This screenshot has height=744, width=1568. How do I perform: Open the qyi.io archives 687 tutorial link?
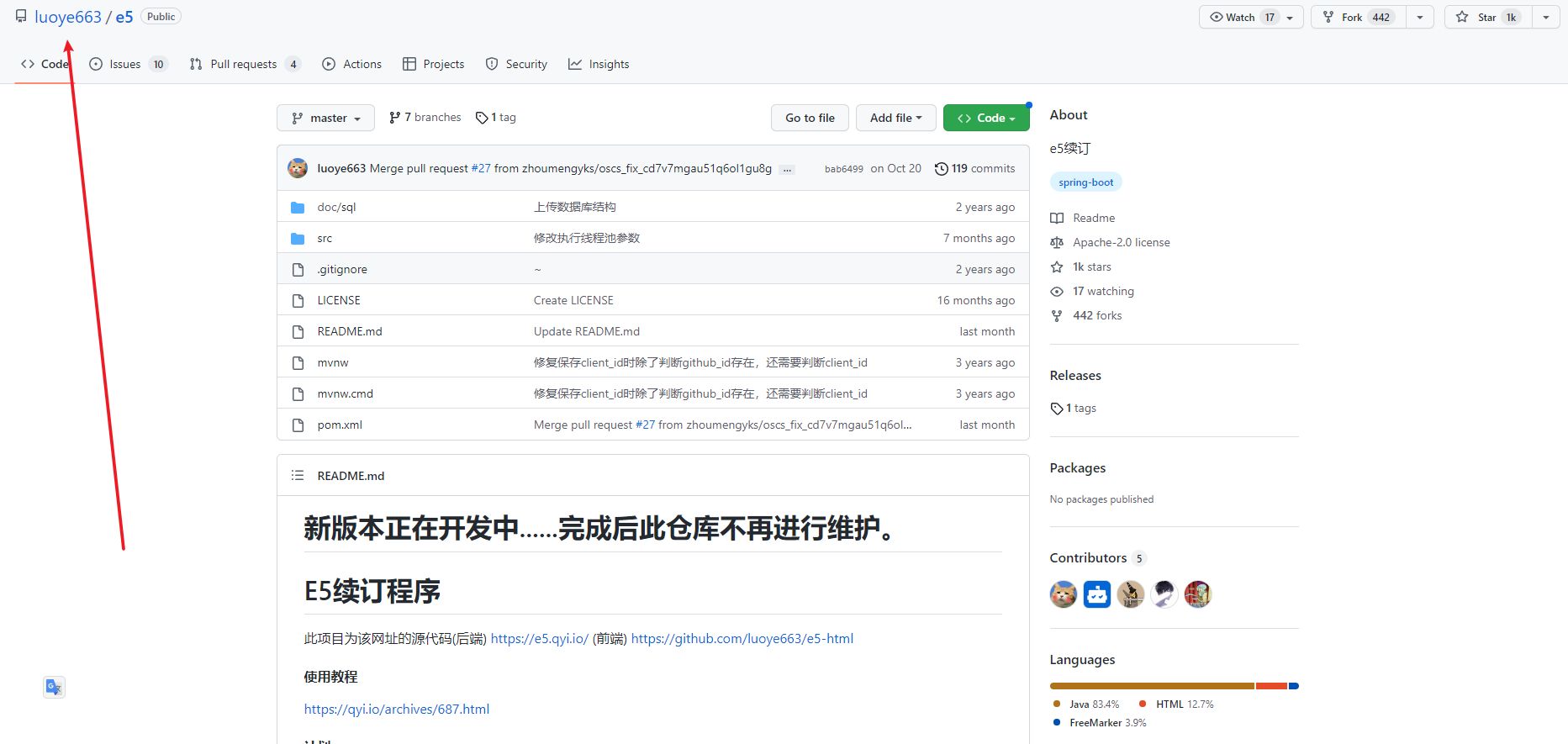(397, 710)
